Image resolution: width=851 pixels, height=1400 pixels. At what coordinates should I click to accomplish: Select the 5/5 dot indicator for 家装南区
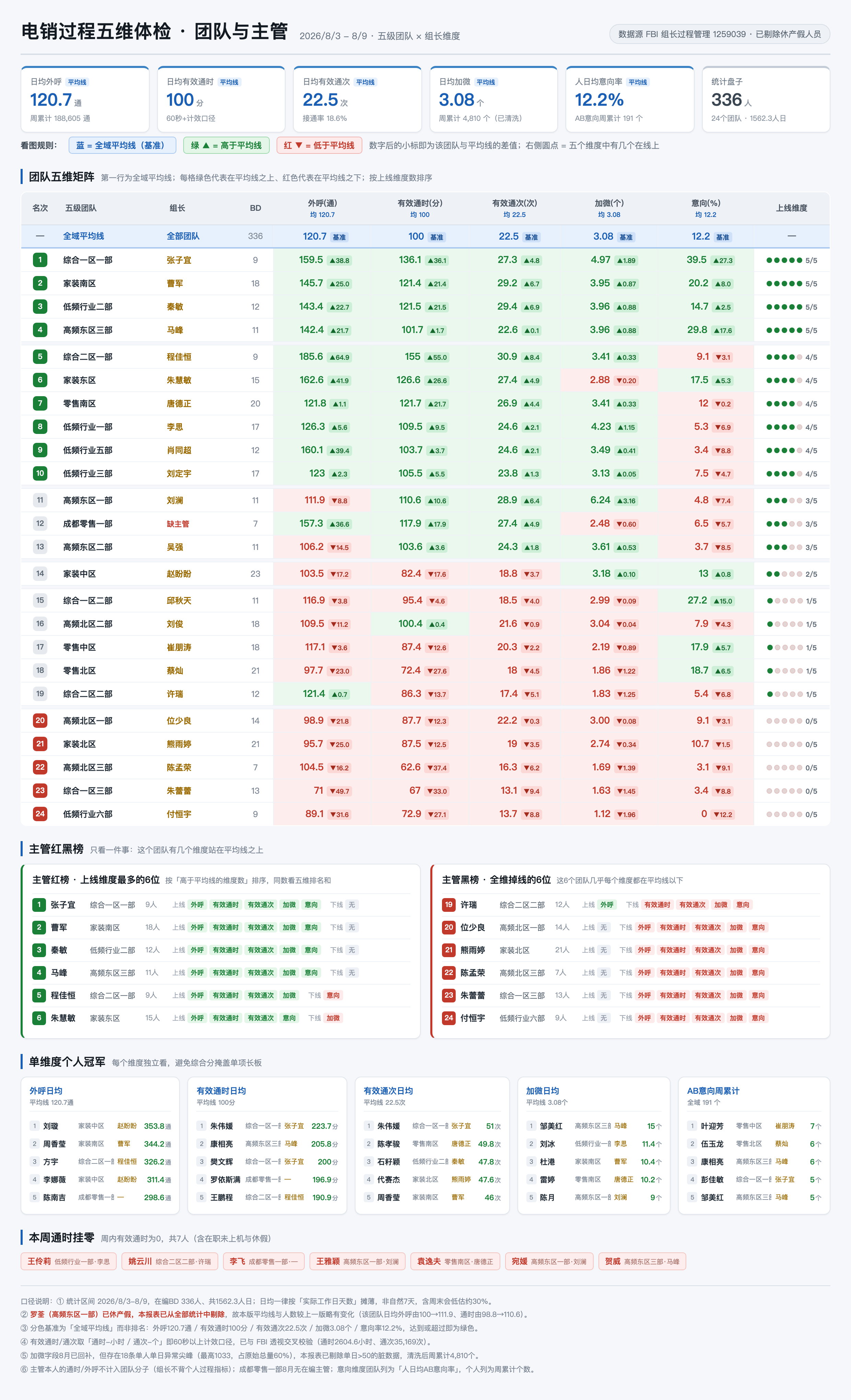(791, 284)
